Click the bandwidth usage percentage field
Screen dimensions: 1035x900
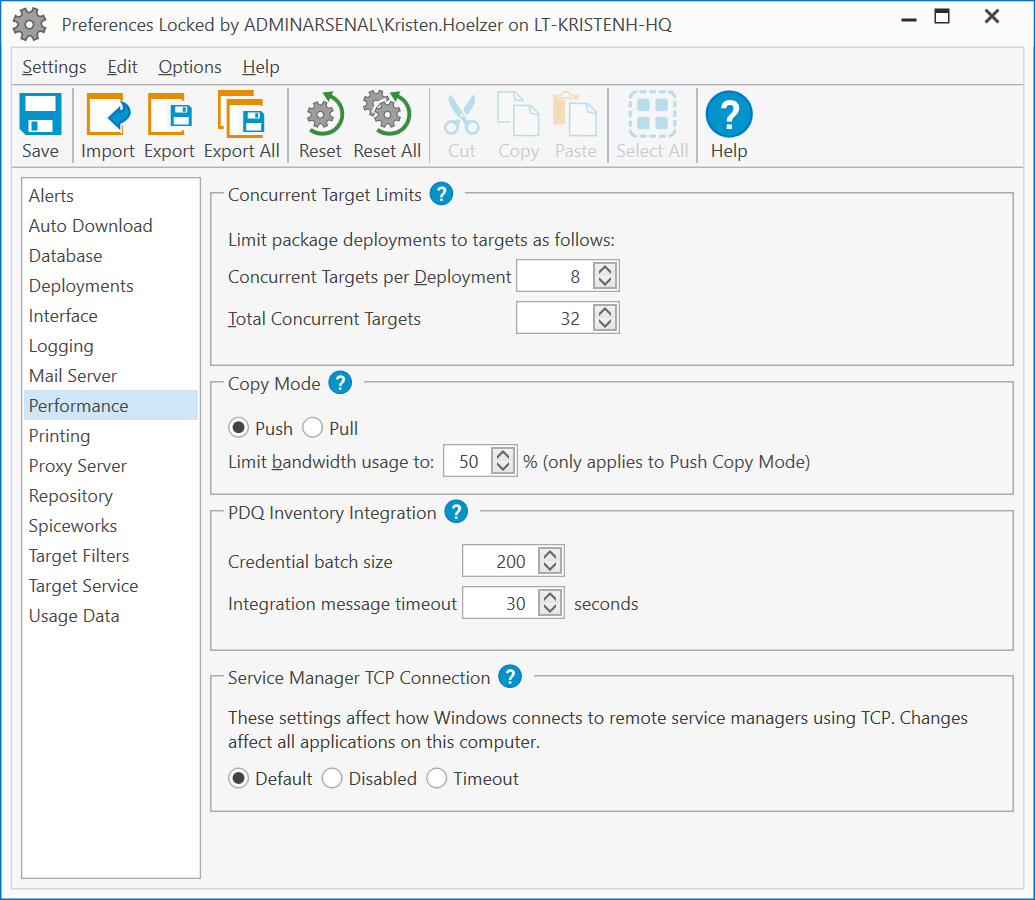point(468,461)
